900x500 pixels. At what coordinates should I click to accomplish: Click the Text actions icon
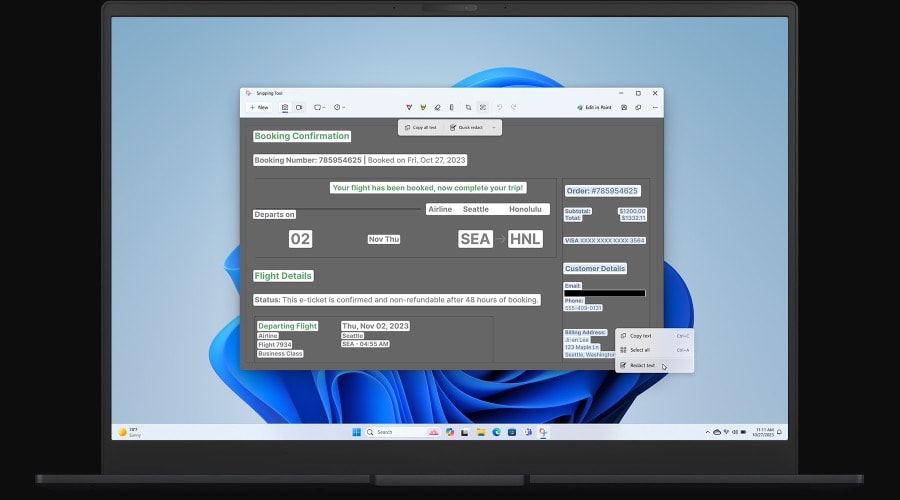tap(482, 107)
